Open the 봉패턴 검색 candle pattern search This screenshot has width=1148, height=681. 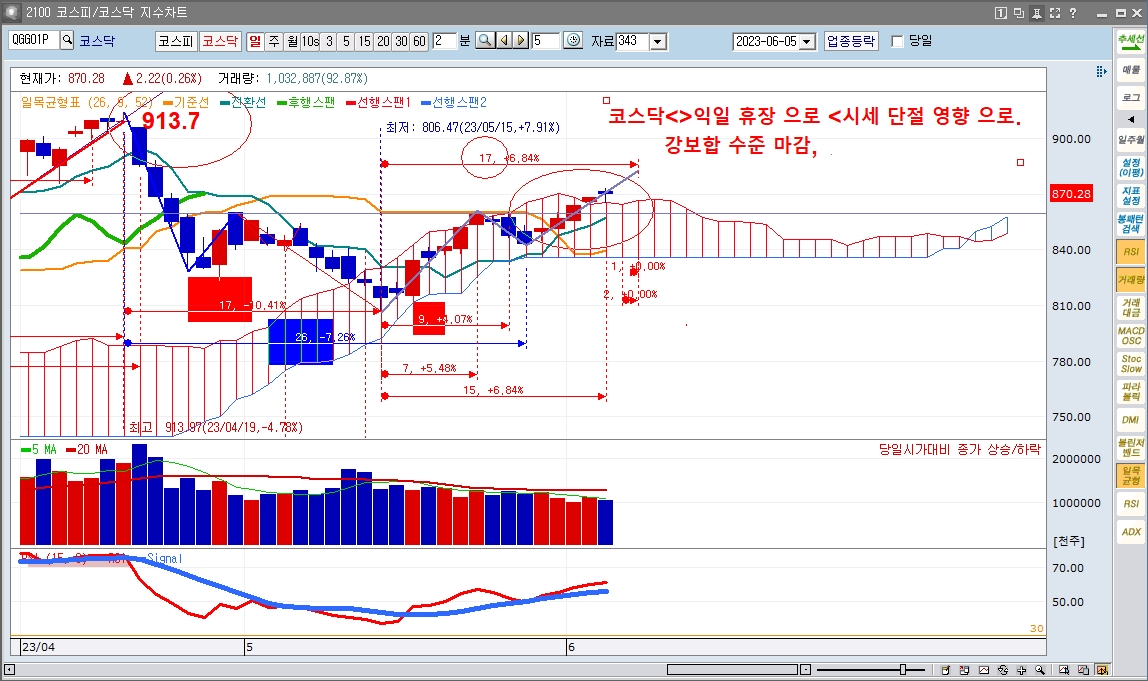(x=1131, y=223)
